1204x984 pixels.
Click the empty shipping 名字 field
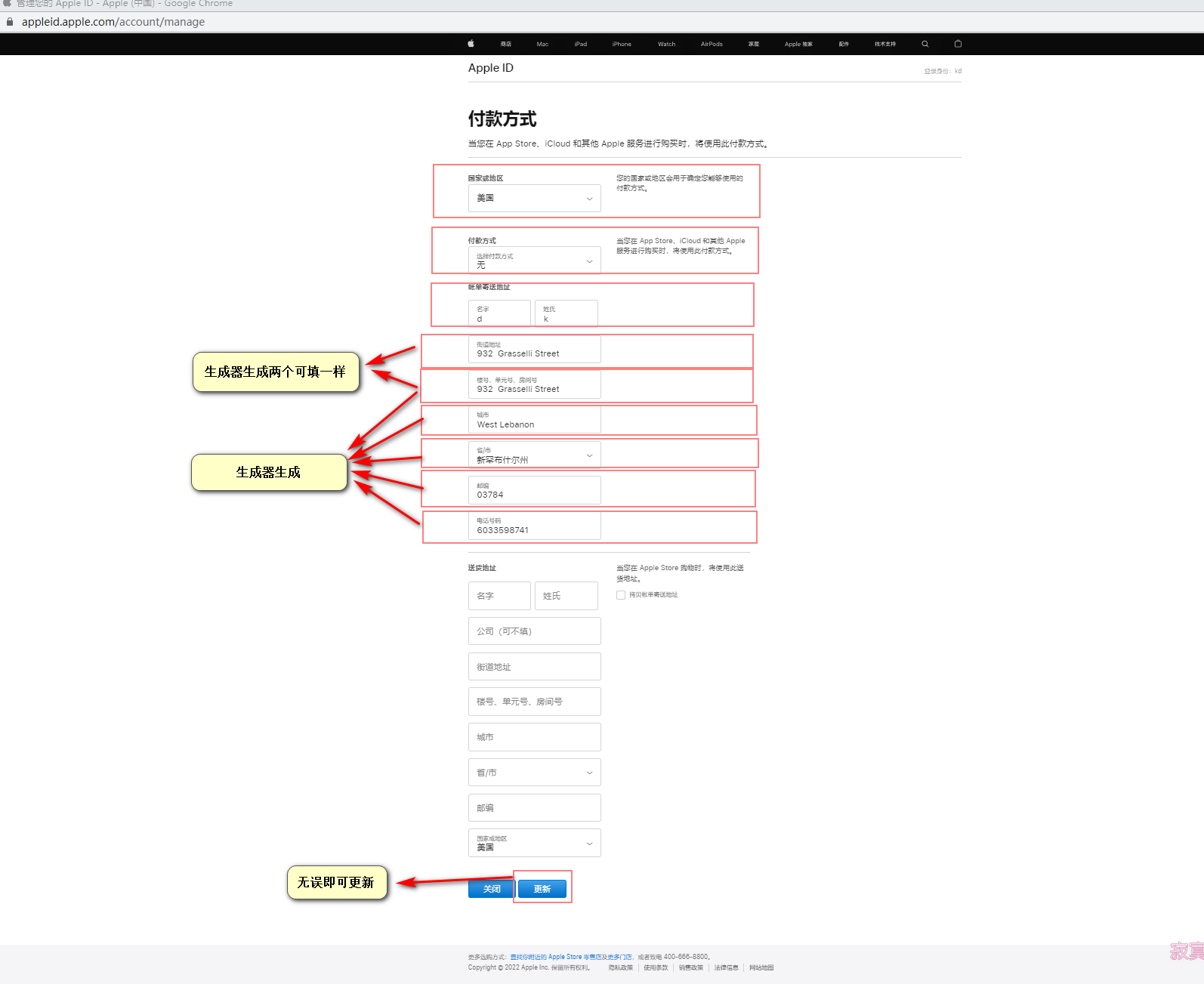[499, 596]
